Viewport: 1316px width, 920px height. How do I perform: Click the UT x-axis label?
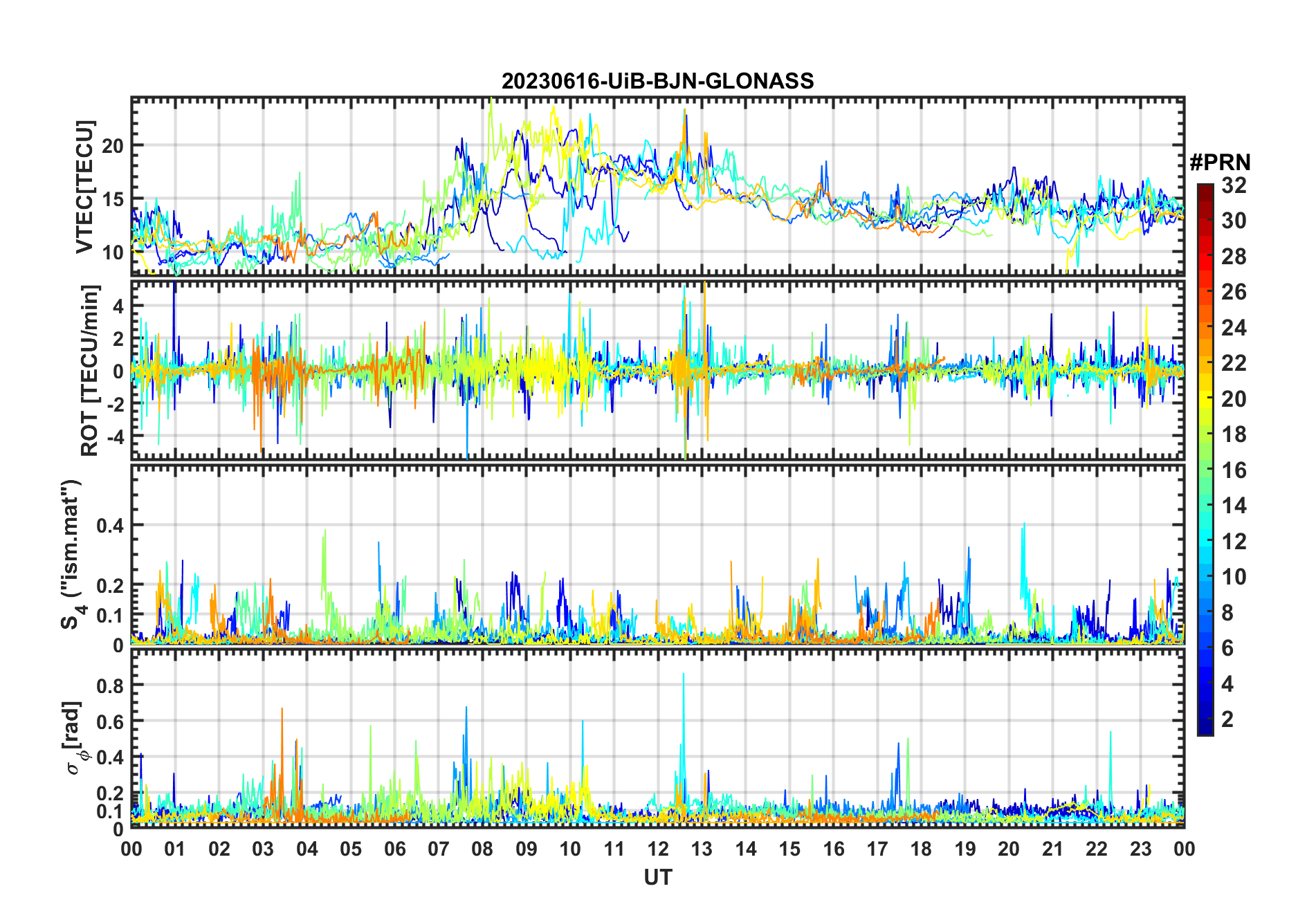click(x=657, y=878)
